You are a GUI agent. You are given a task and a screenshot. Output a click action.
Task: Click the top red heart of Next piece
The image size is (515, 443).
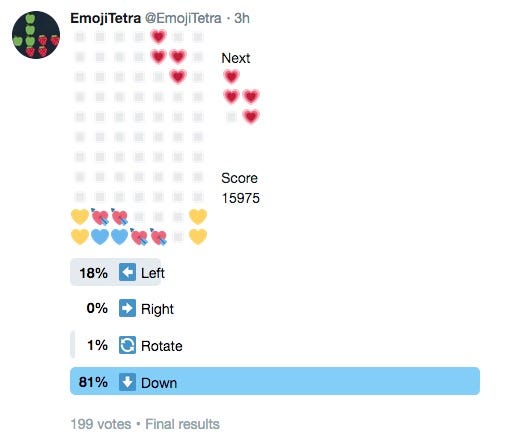tap(231, 77)
